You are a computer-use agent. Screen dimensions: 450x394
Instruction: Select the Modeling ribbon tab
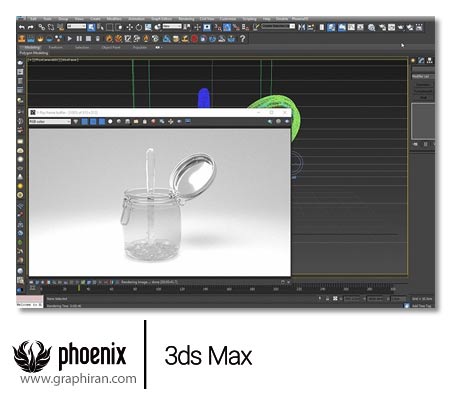pyautogui.click(x=32, y=47)
